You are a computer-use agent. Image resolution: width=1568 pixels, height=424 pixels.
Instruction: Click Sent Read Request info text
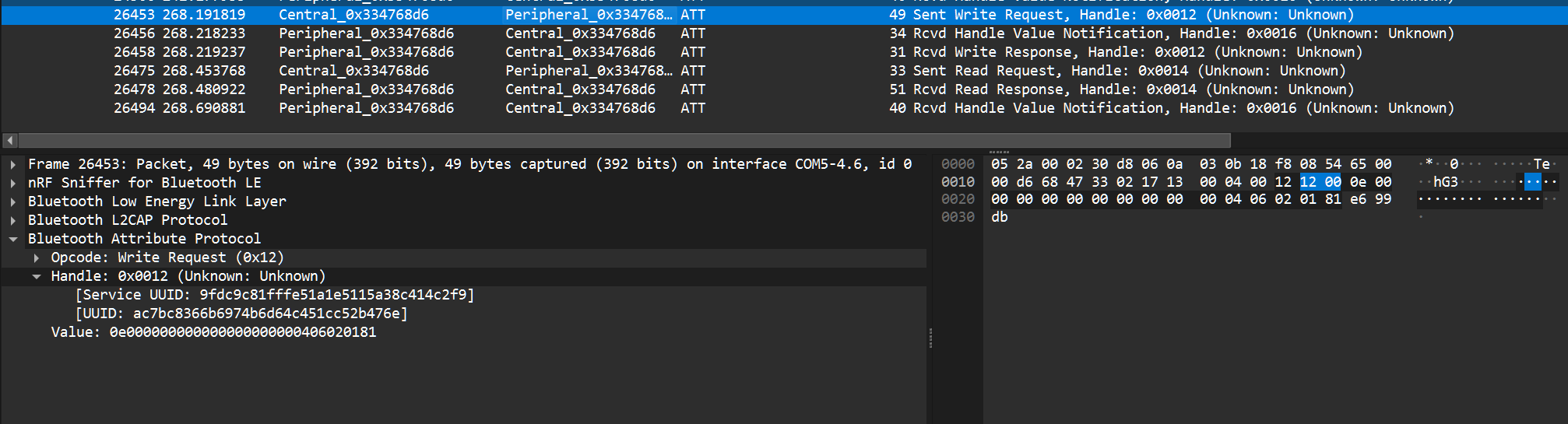coord(1129,71)
